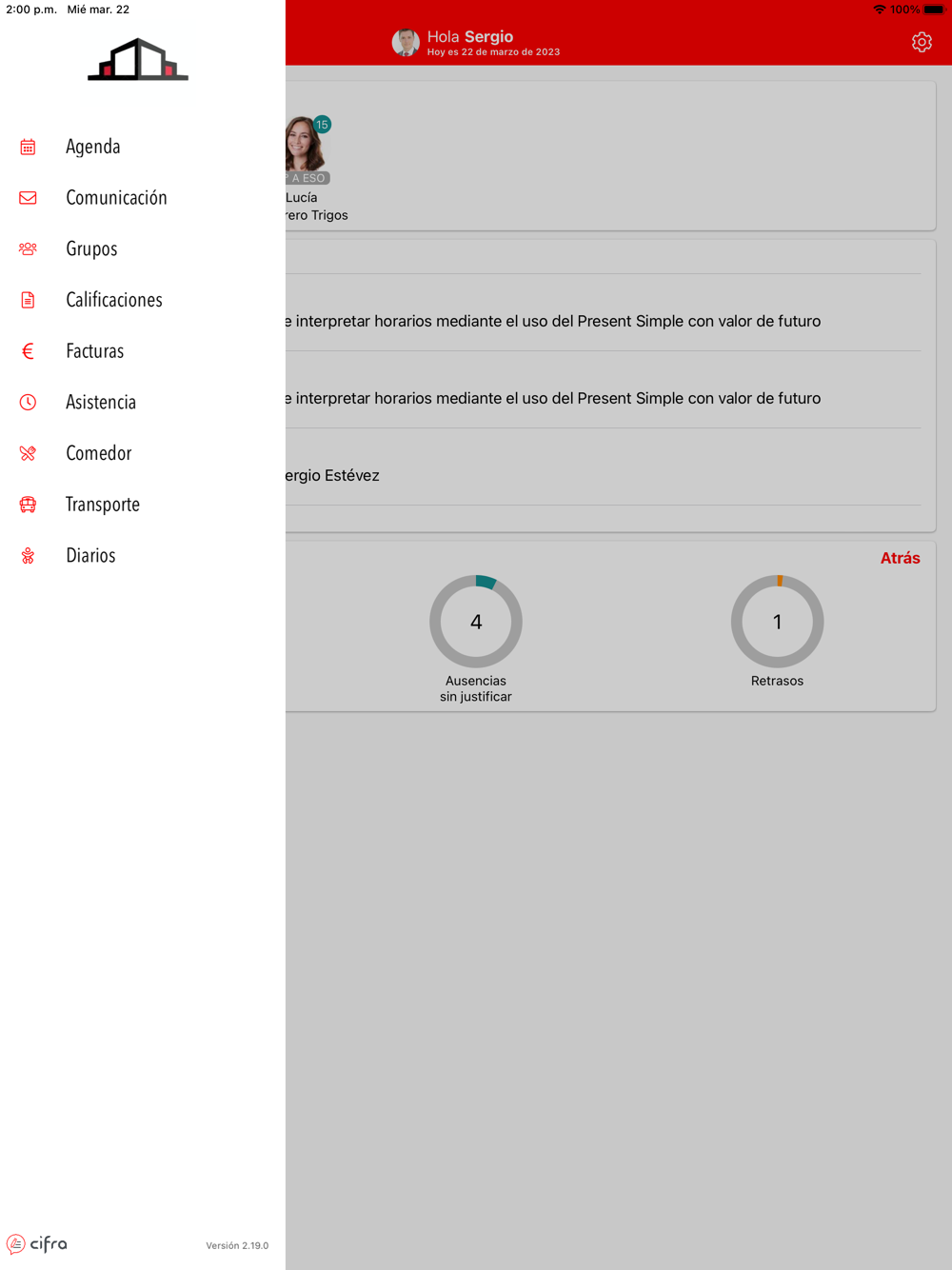Image resolution: width=952 pixels, height=1270 pixels.
Task: Tap the Ausencias sin justificar ring showing 4
Action: pos(476,622)
